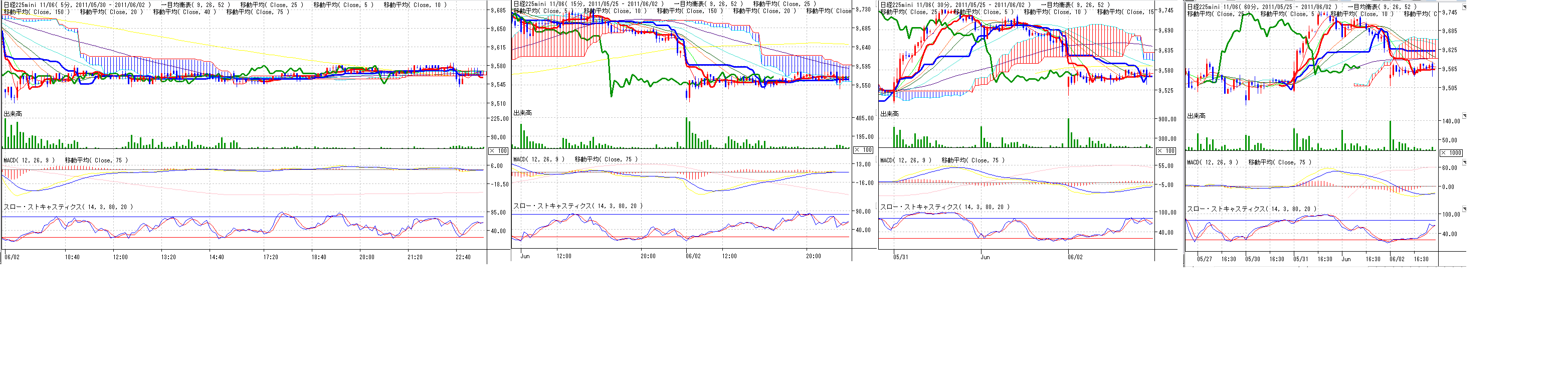
Task: Select 一目均衡表(9, 26, 52) label in 5分 chart
Action: point(195,5)
